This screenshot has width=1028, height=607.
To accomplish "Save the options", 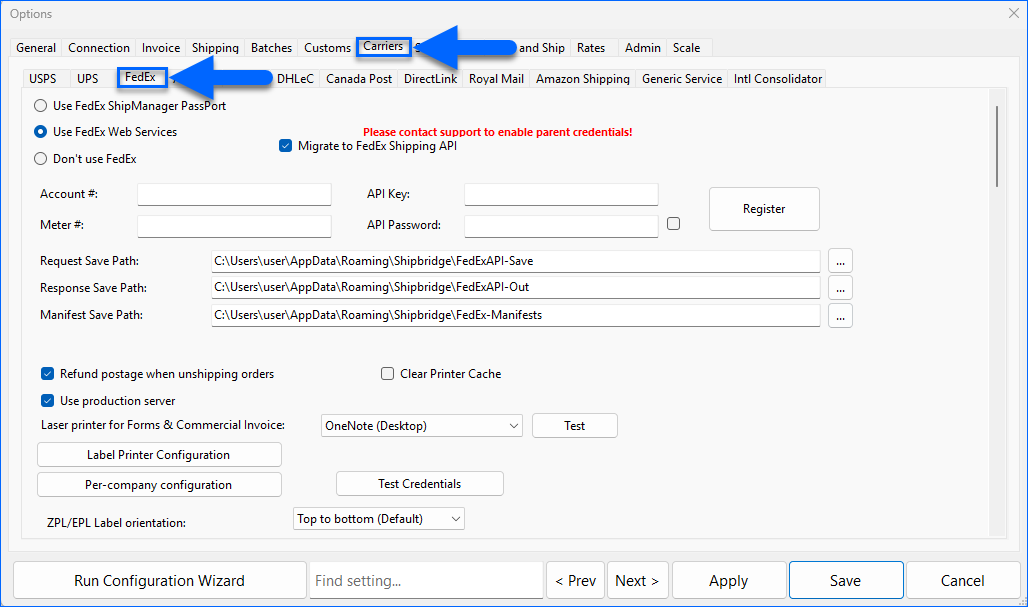I will 846,580.
